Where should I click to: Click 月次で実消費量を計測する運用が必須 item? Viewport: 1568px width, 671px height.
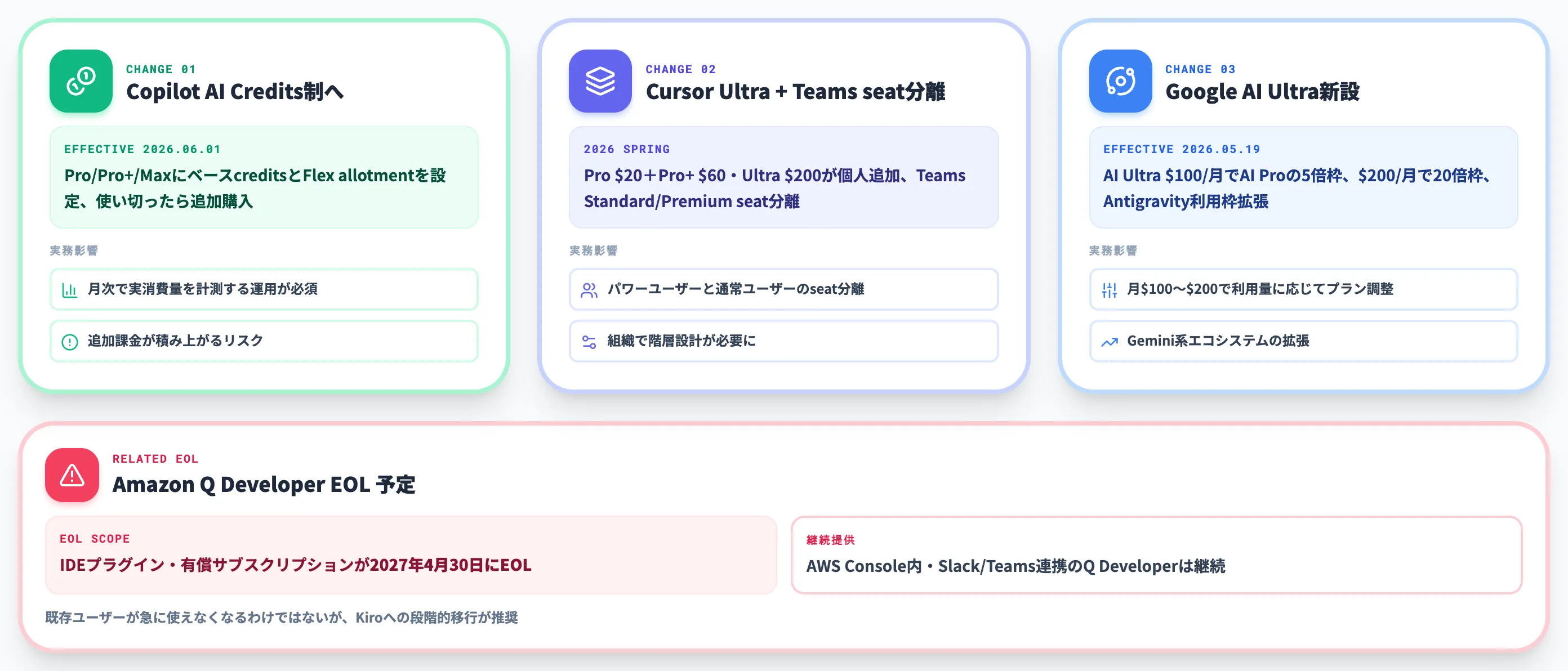tap(264, 289)
